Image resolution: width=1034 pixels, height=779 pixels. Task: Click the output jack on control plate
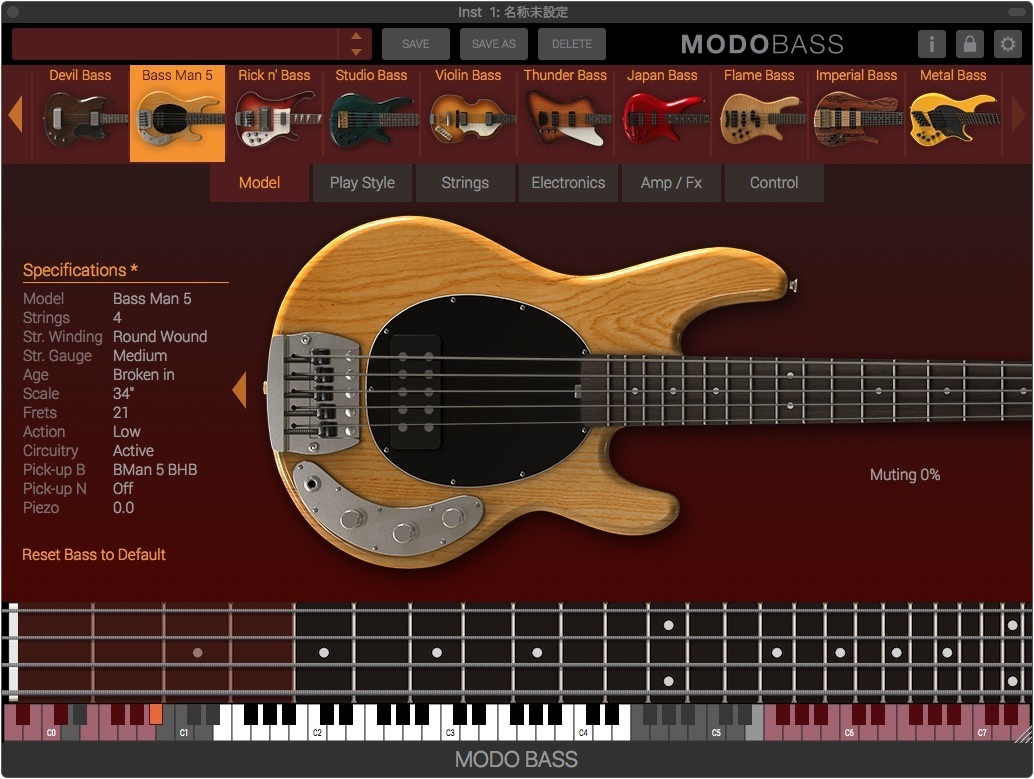(x=311, y=483)
